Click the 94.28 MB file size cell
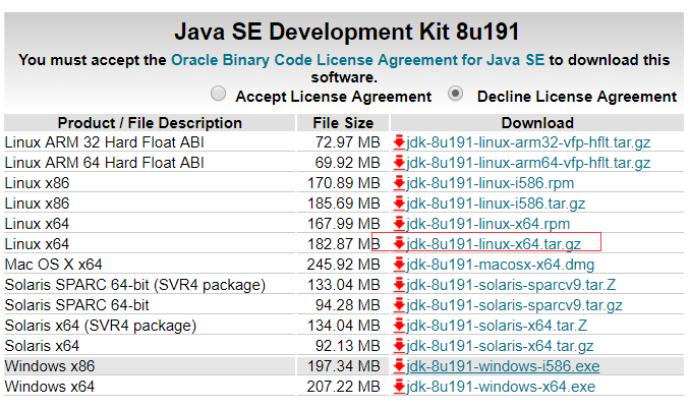This screenshot has width=692, height=409. (347, 305)
